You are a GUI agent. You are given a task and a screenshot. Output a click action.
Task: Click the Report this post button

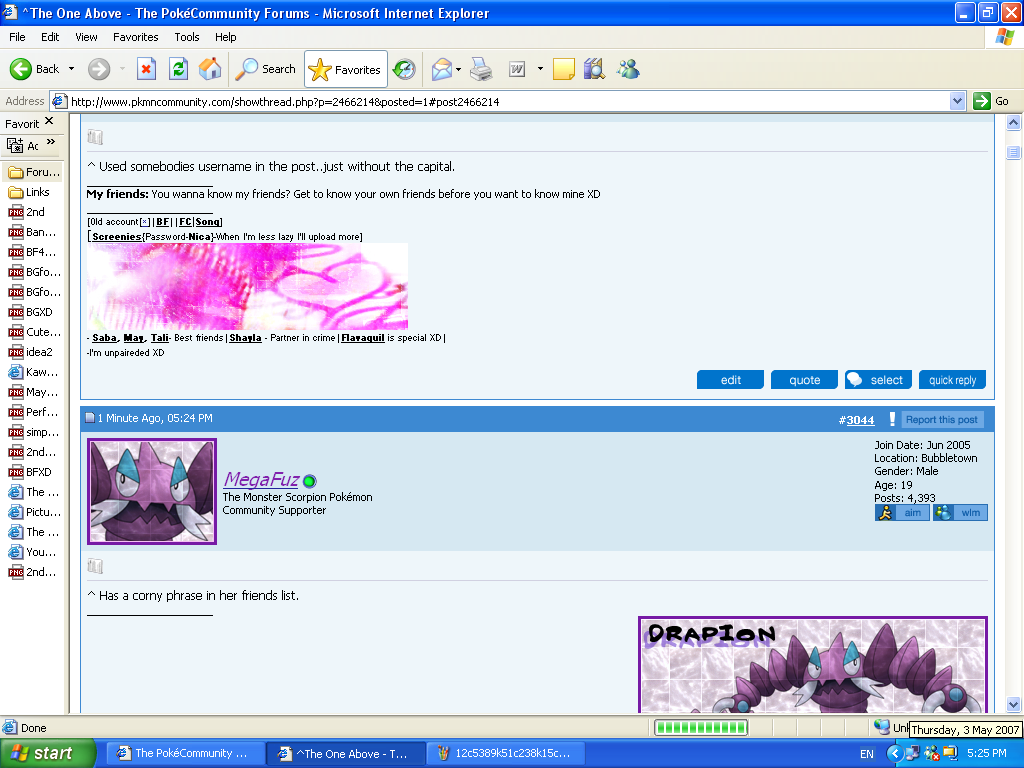click(x=942, y=419)
